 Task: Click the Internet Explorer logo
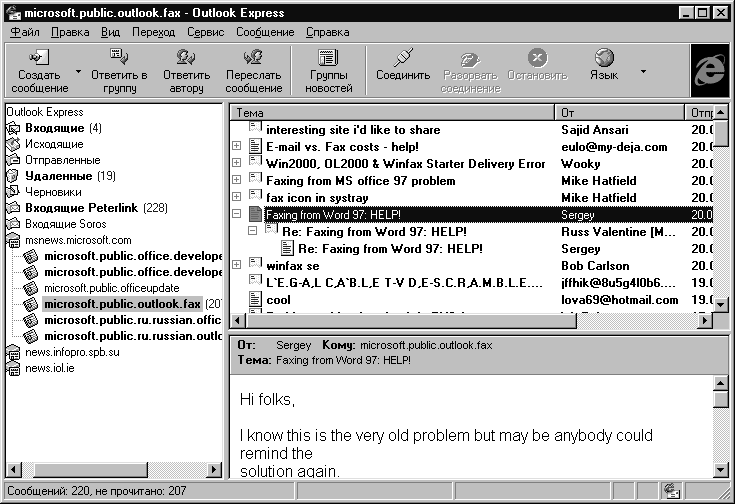(710, 70)
